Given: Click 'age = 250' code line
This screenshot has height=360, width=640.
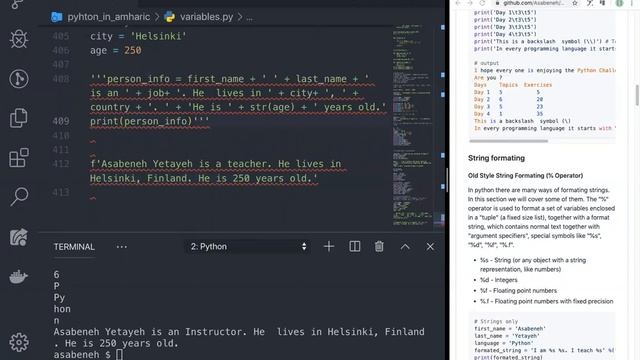Looking at the screenshot, I should [116, 50].
